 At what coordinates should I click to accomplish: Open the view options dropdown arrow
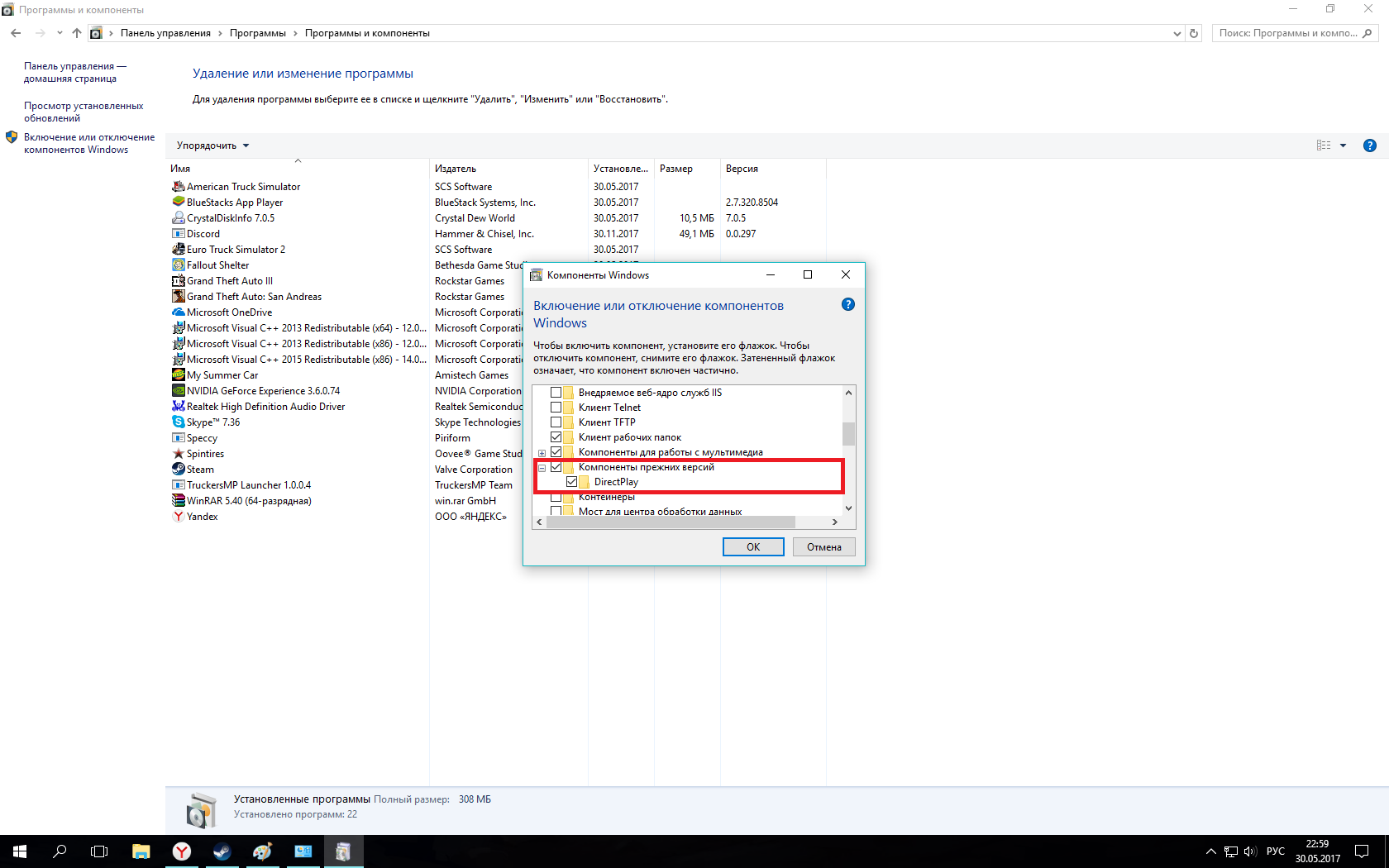[1343, 145]
